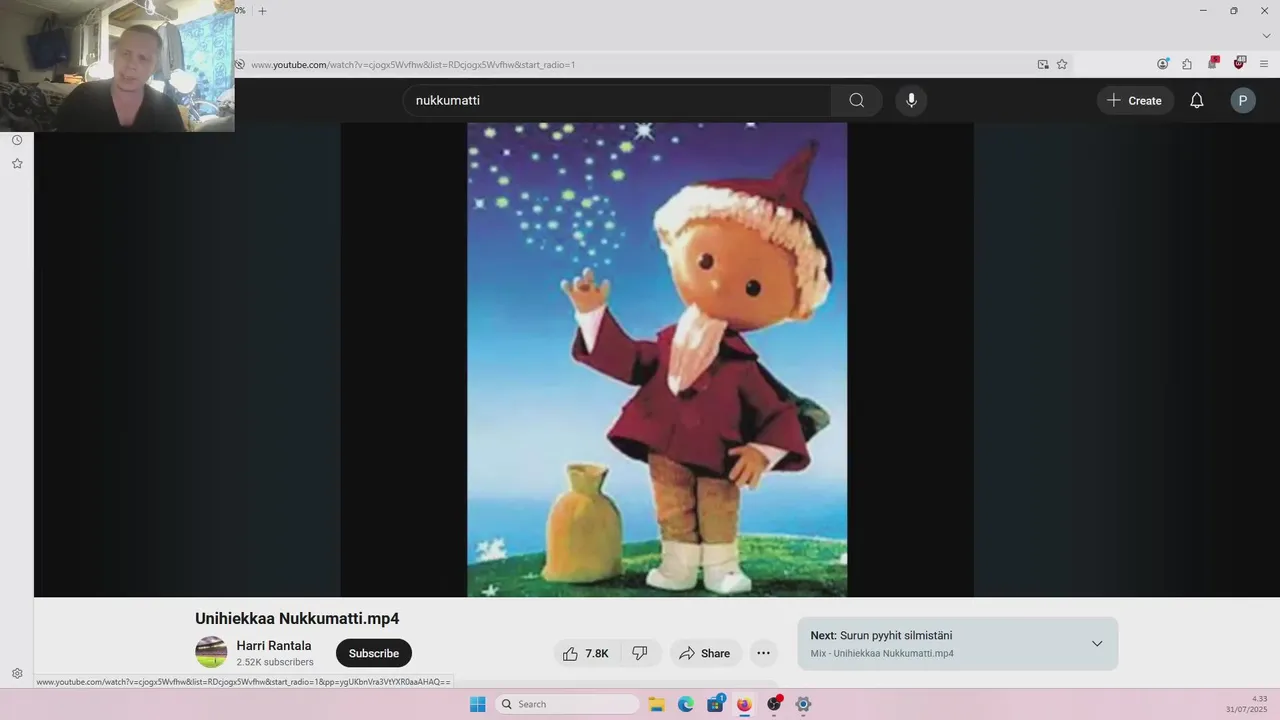Open Firefox account profile icon
This screenshot has width=1280, height=720.
pos(1163,64)
